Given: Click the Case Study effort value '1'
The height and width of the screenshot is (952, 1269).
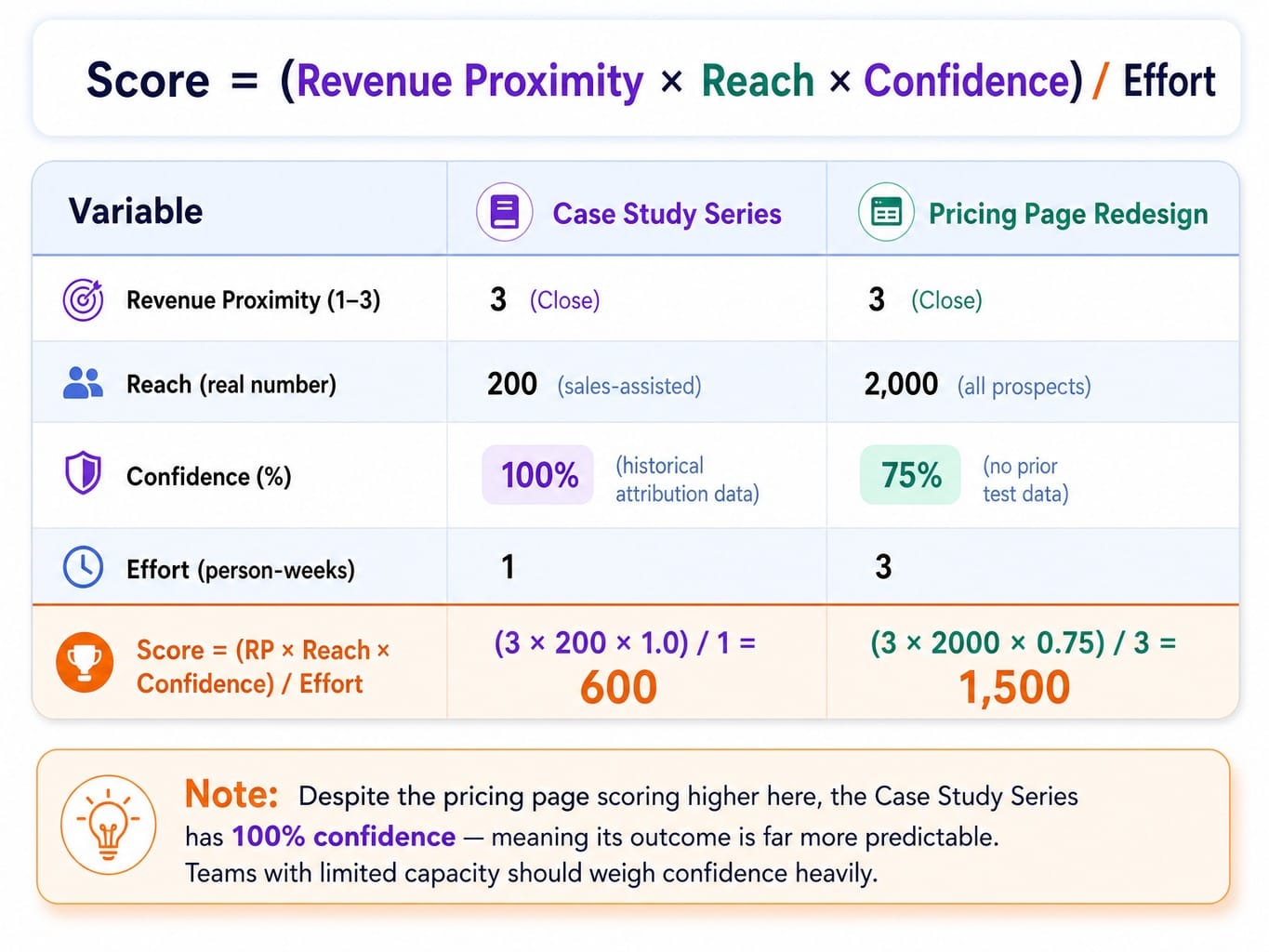Looking at the screenshot, I should pyautogui.click(x=508, y=566).
